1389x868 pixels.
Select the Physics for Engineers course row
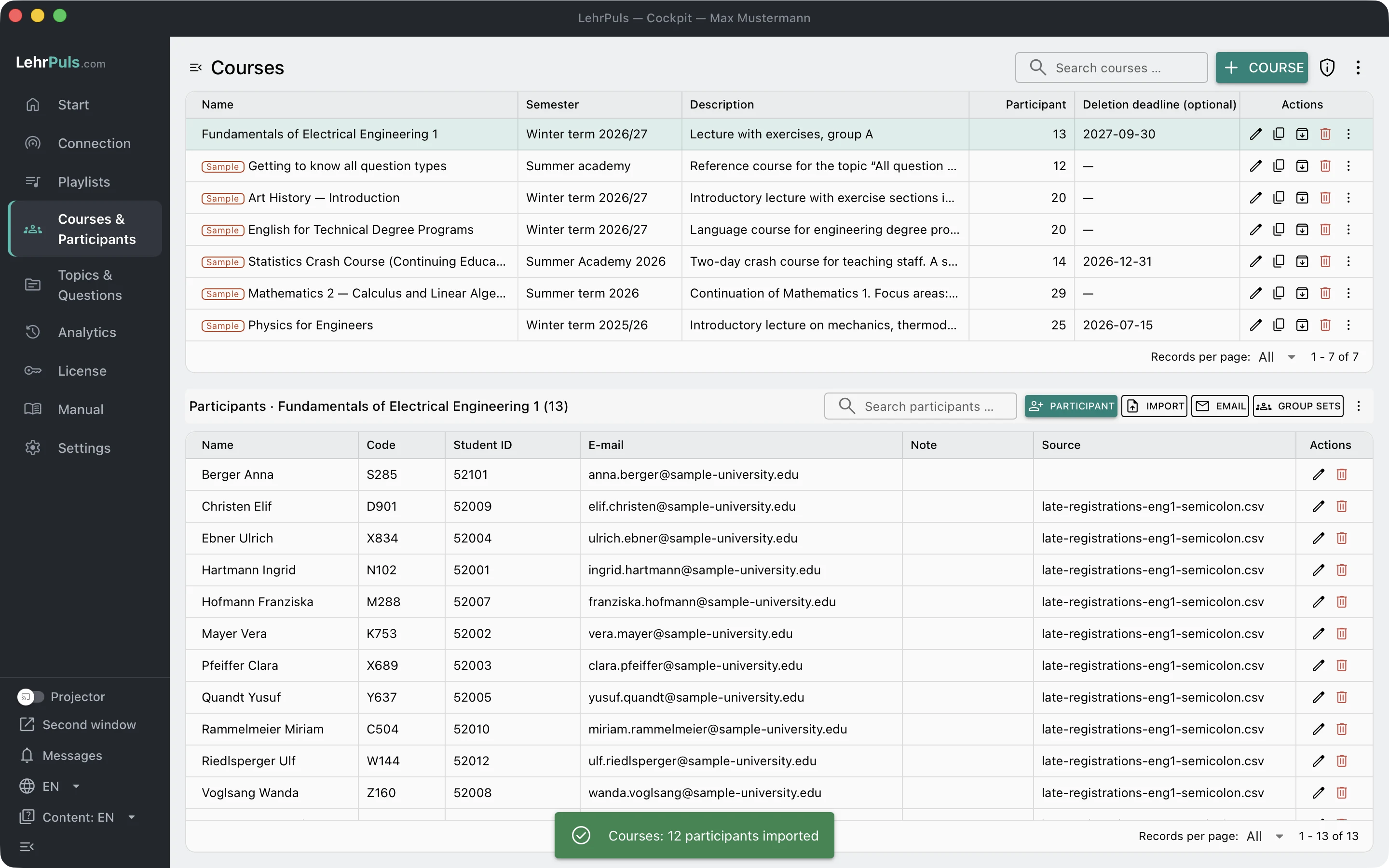(x=779, y=325)
